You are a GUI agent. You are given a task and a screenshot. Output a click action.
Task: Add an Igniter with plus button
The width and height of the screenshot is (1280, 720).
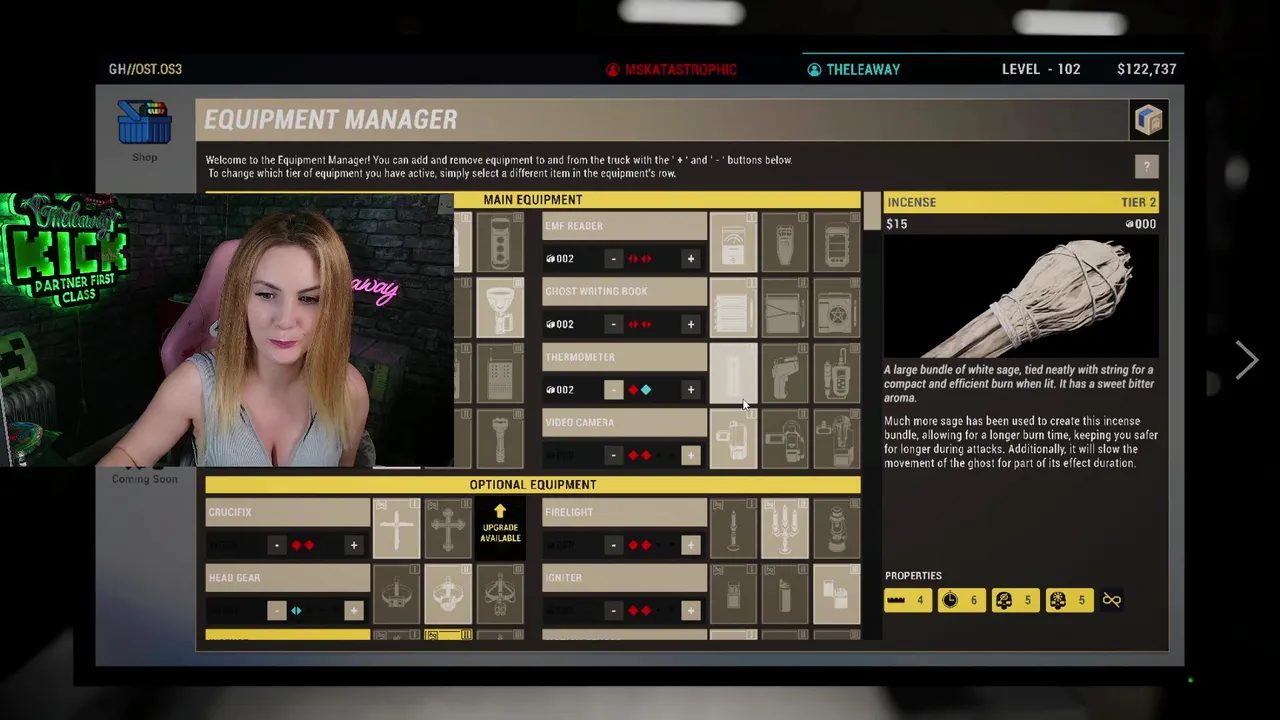[x=690, y=610]
